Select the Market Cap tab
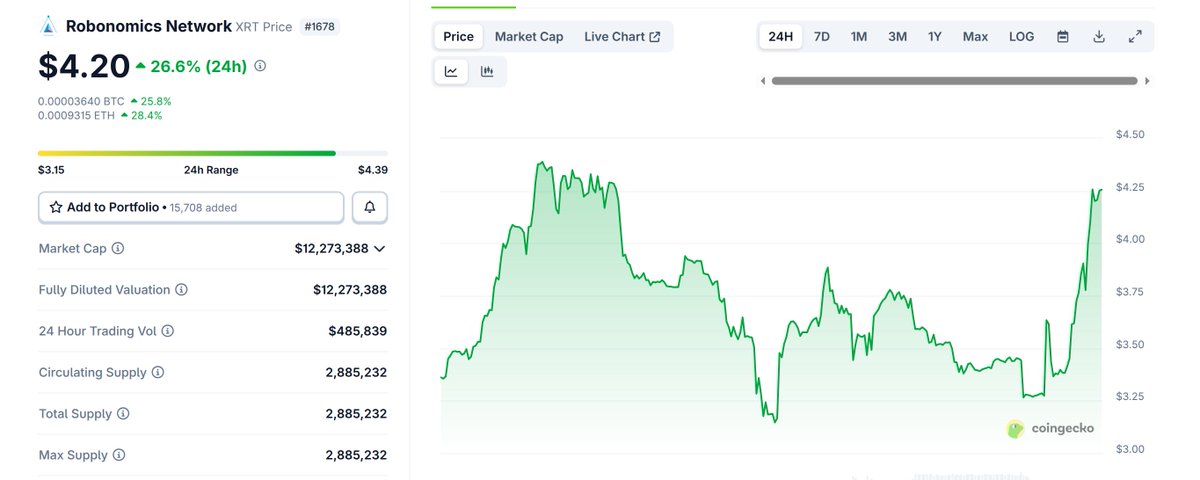1200x480 pixels. pos(529,36)
